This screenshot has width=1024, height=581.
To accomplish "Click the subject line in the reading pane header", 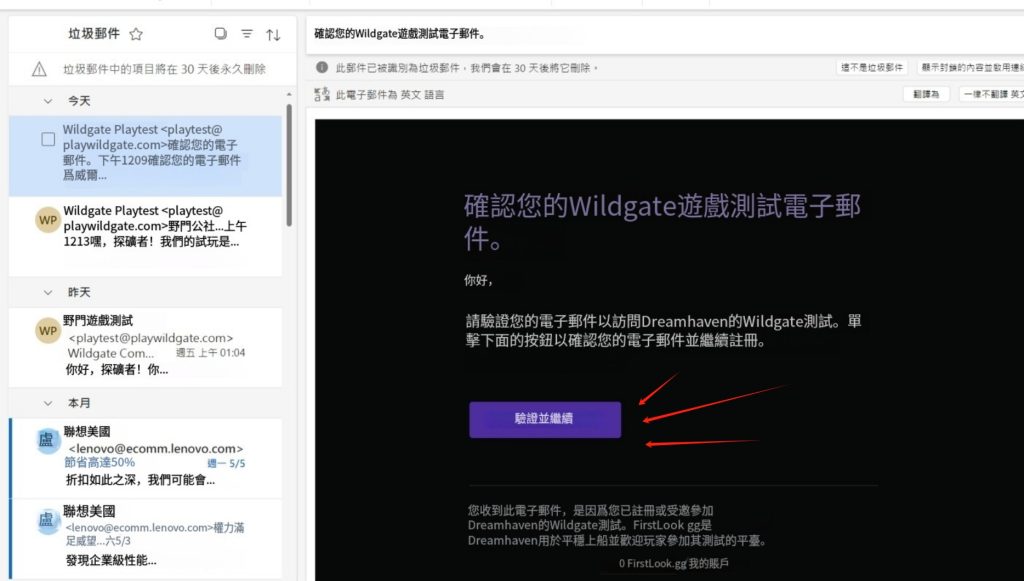I will coord(400,34).
